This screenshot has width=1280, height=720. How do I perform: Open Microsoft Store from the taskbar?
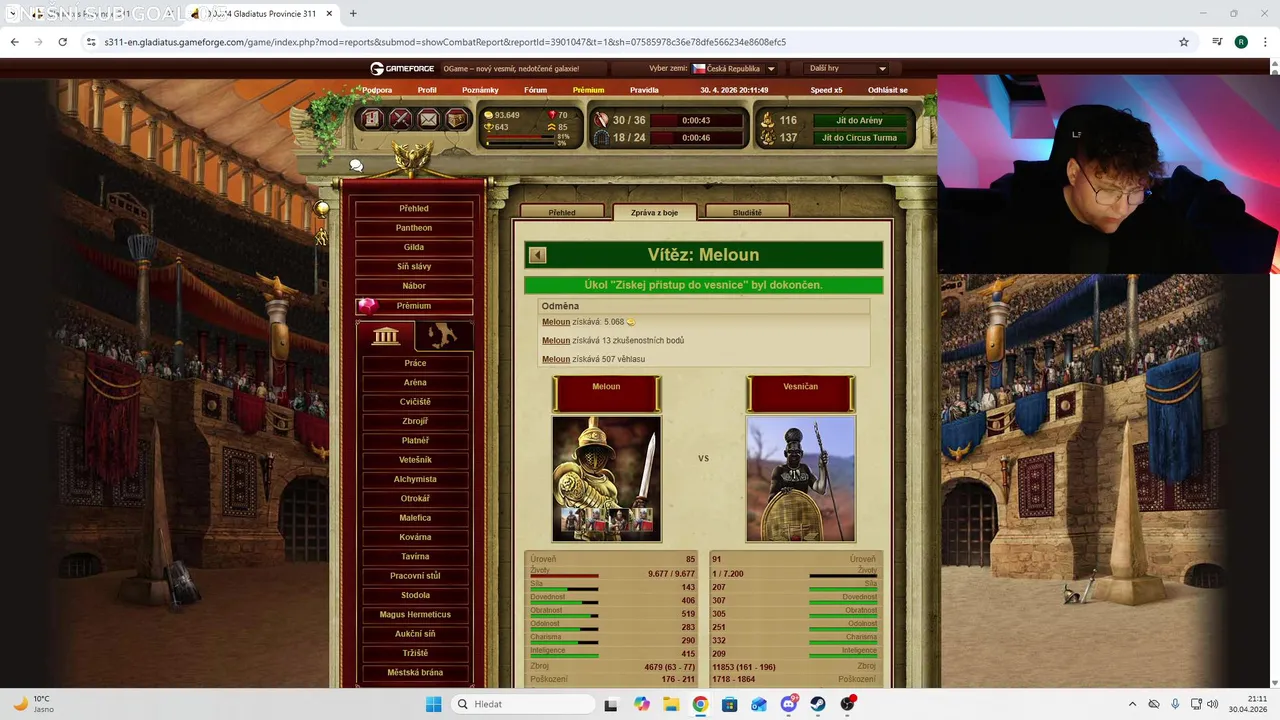pos(730,704)
